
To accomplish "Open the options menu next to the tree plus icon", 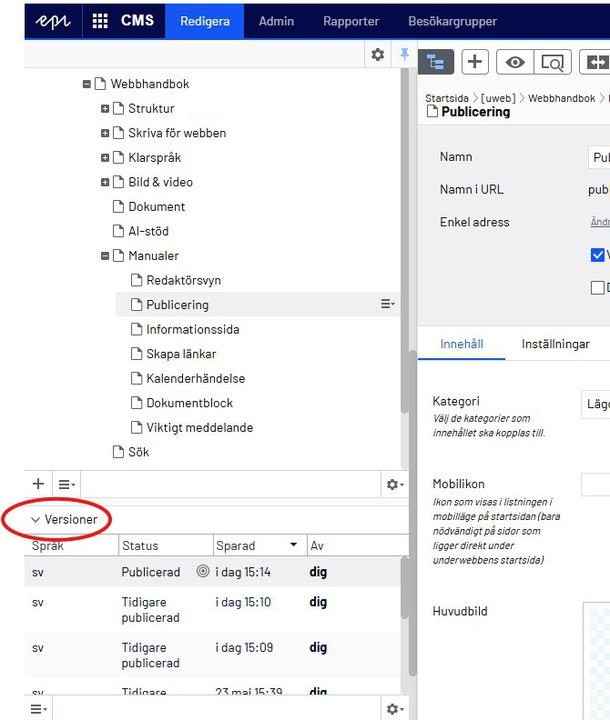I will point(67,484).
